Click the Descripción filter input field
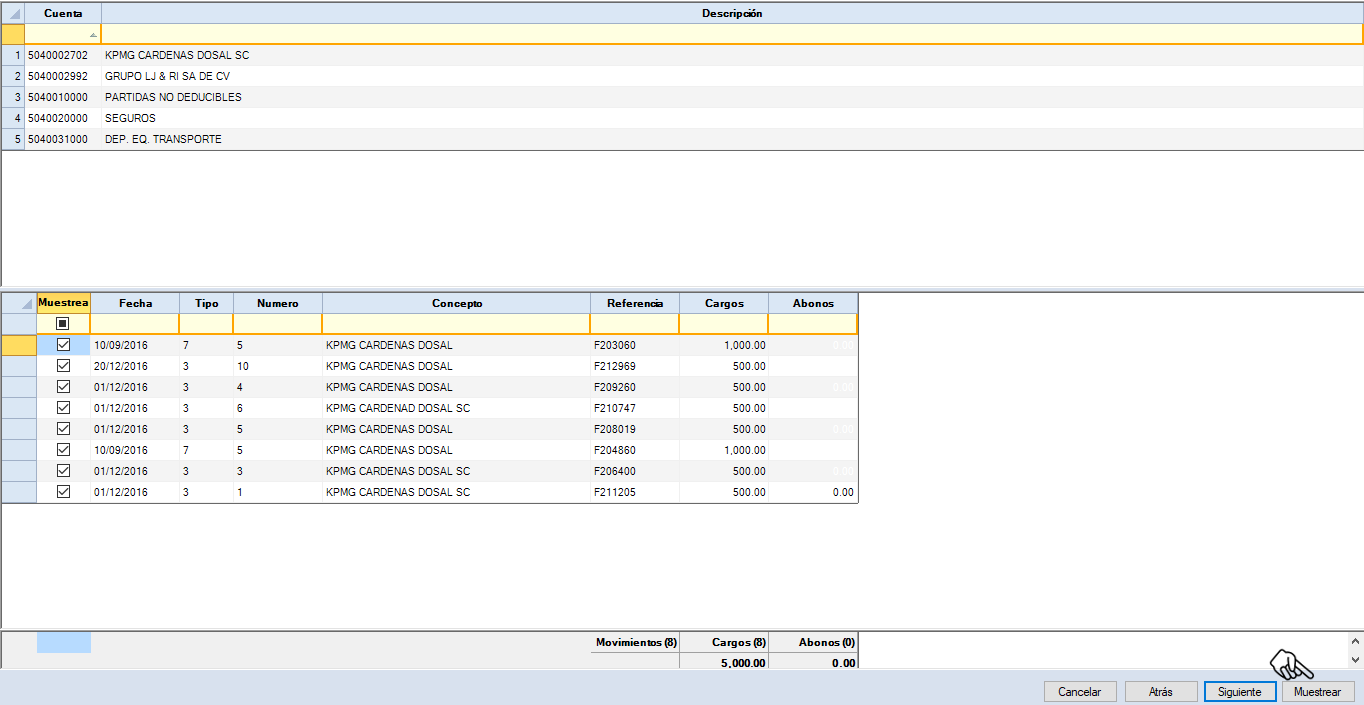1364x705 pixels. (730, 35)
